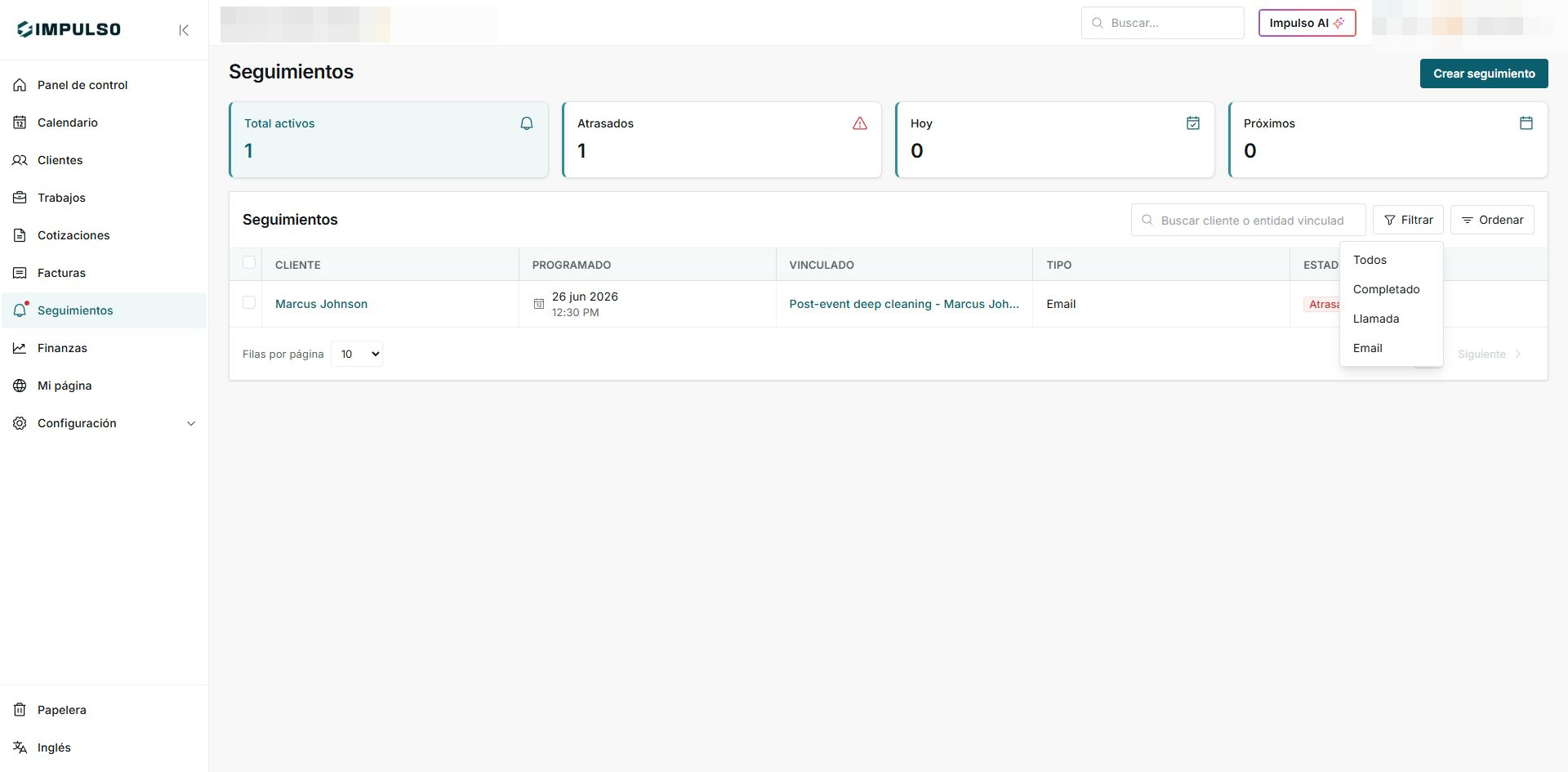1568x772 pixels.
Task: Open the Marcus Johnson client link
Action: click(321, 304)
